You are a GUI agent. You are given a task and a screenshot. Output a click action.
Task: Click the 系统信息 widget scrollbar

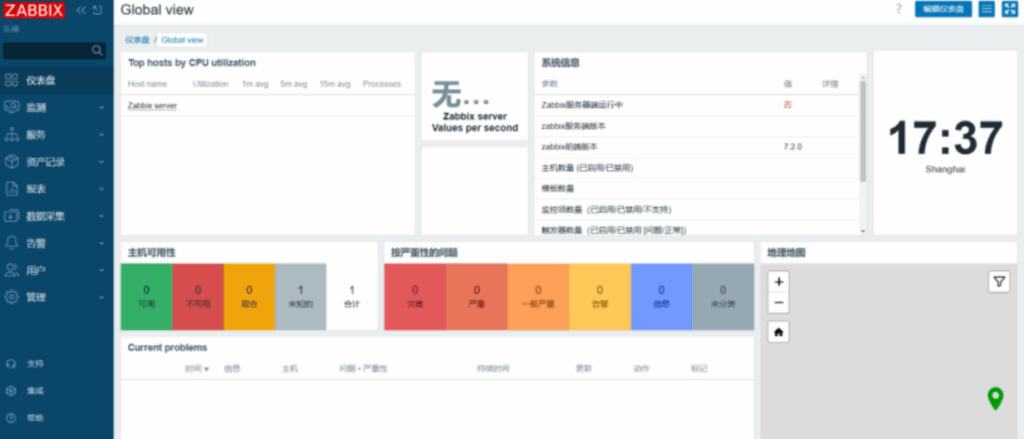[863, 131]
